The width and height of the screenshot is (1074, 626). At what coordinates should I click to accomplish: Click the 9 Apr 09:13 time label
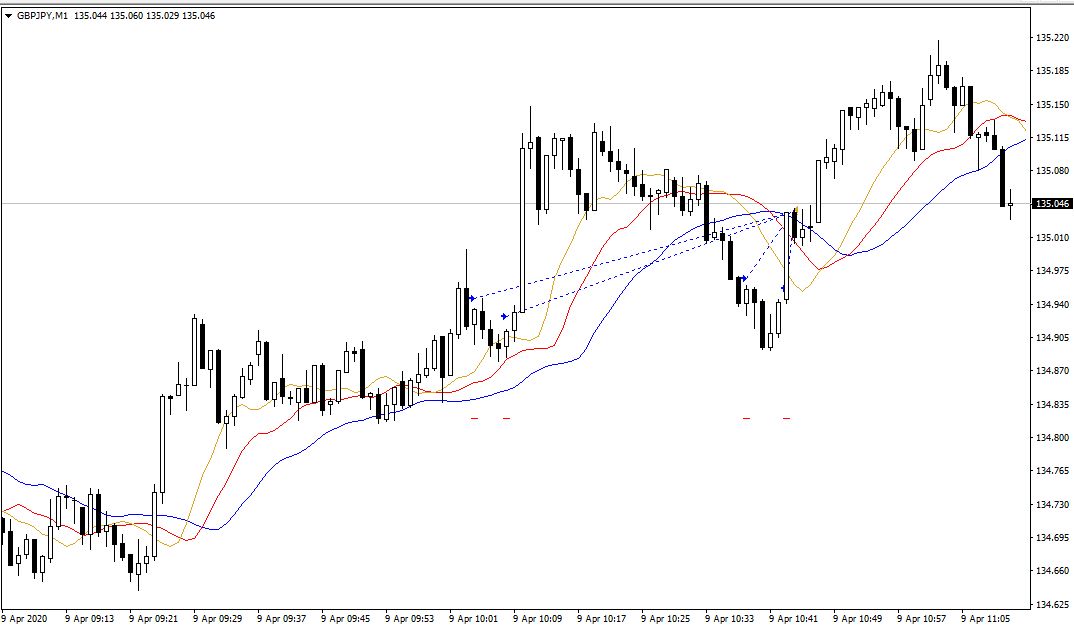click(90, 618)
